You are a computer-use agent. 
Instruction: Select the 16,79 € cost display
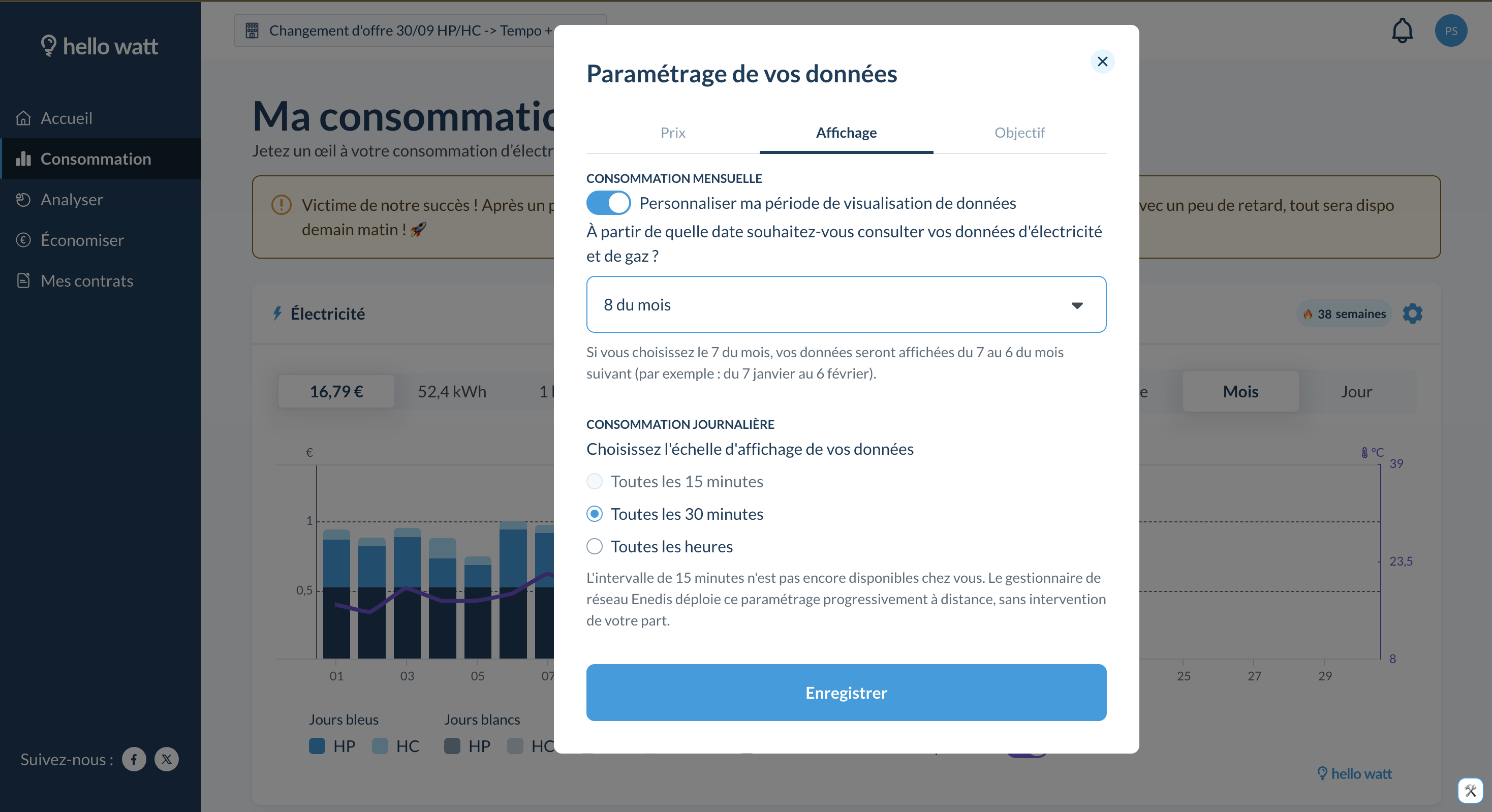[x=336, y=392]
